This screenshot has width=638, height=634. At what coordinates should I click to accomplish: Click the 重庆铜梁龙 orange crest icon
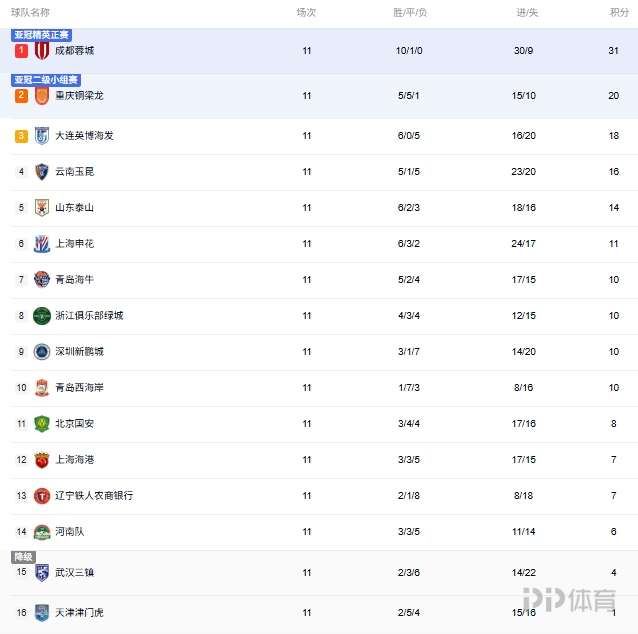point(42,96)
